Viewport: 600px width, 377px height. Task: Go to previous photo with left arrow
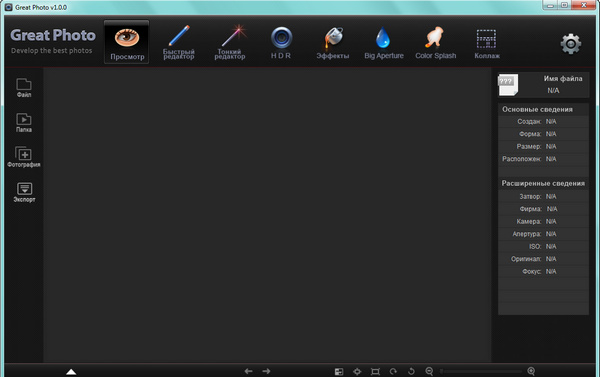point(248,371)
